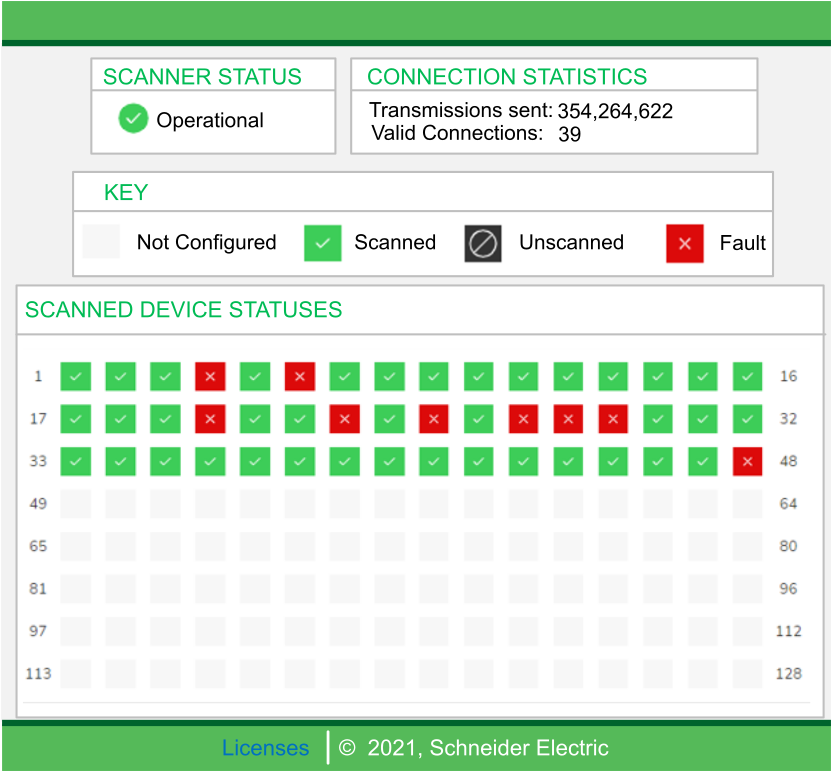Click the green Operational status checkmark icon
This screenshot has height=772, width=832.
pos(133,119)
